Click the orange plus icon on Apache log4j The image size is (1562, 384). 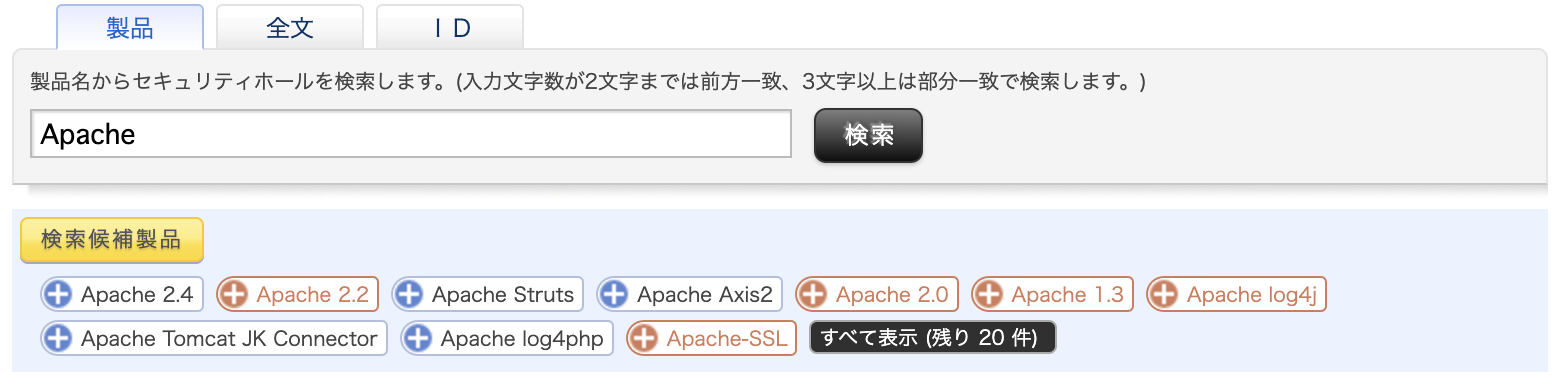pos(1164,295)
